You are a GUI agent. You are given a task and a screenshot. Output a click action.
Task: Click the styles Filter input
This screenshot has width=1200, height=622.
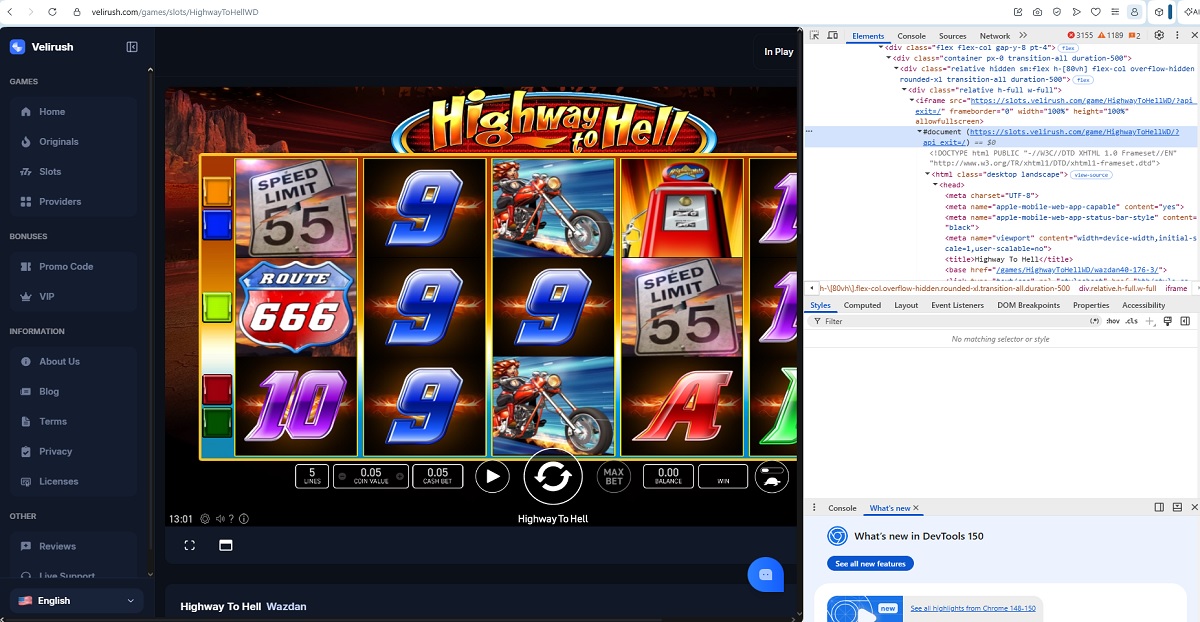coord(953,321)
